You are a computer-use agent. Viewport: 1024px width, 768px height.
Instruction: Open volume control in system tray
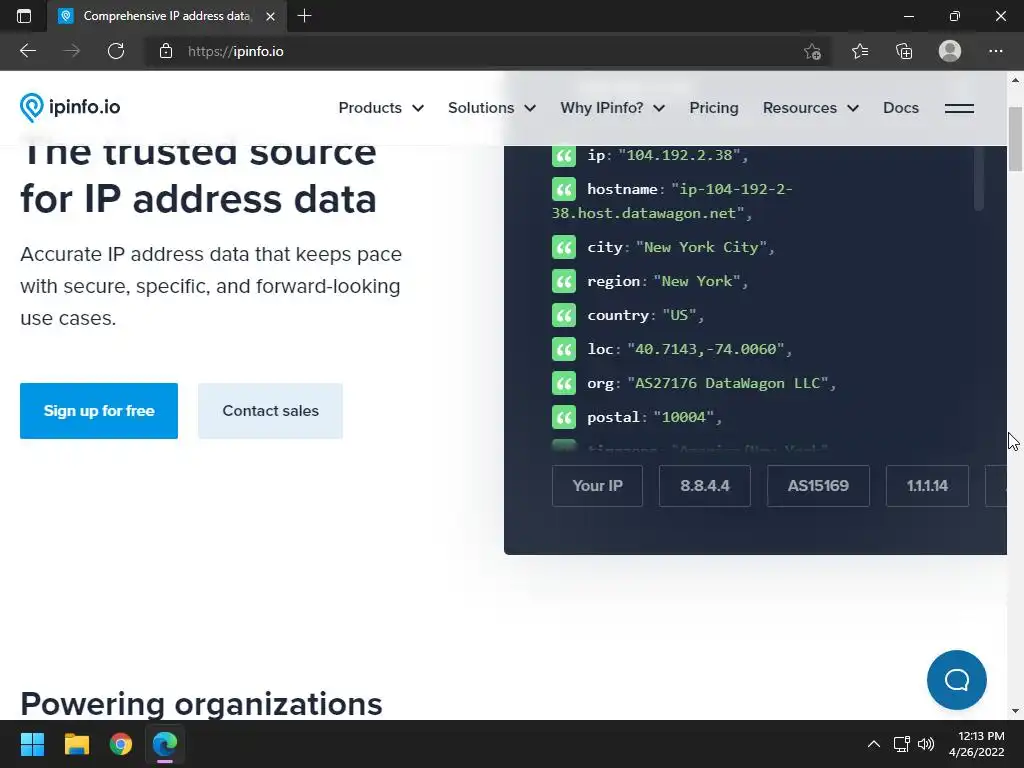[925, 744]
